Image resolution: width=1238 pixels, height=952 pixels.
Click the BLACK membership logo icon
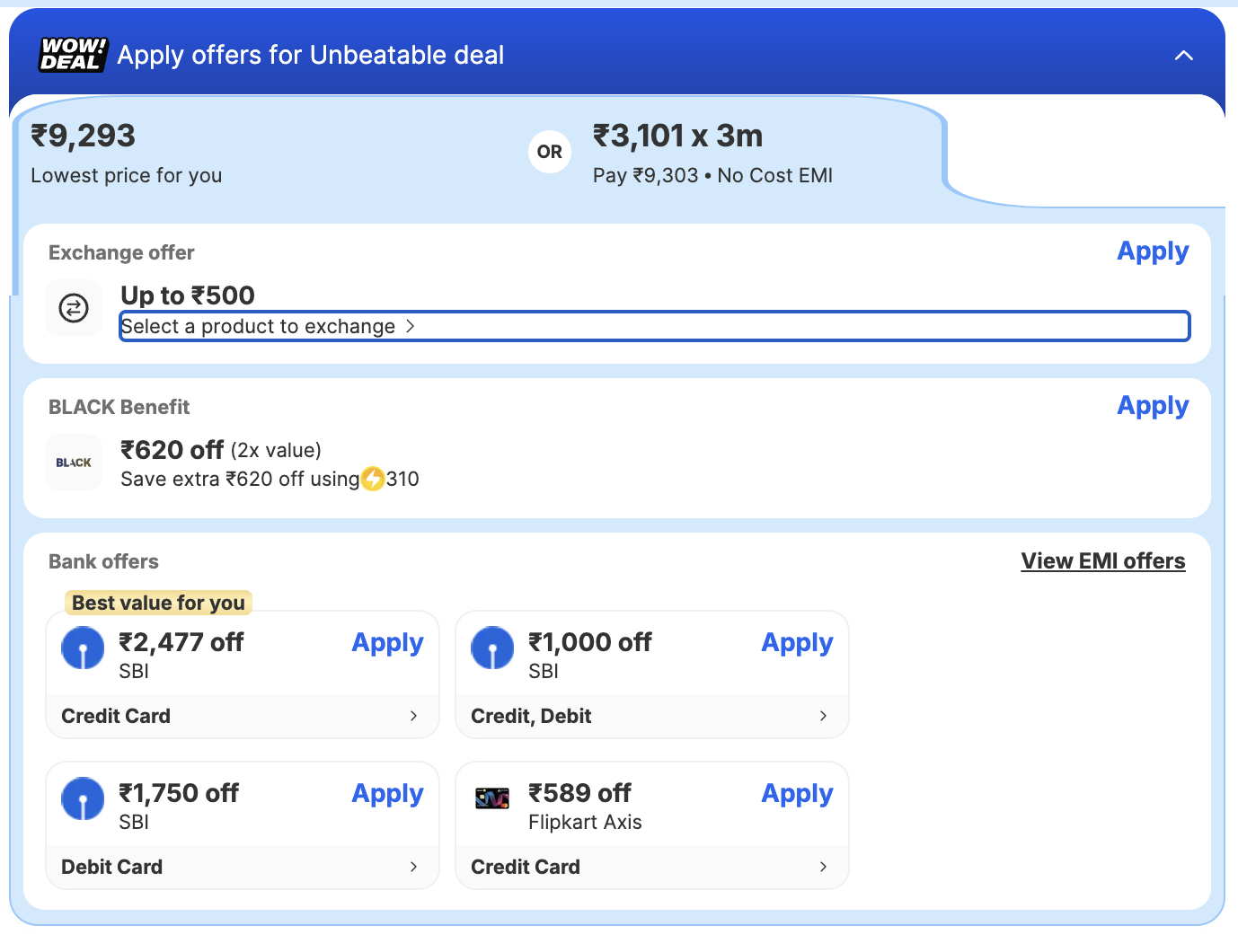point(74,463)
